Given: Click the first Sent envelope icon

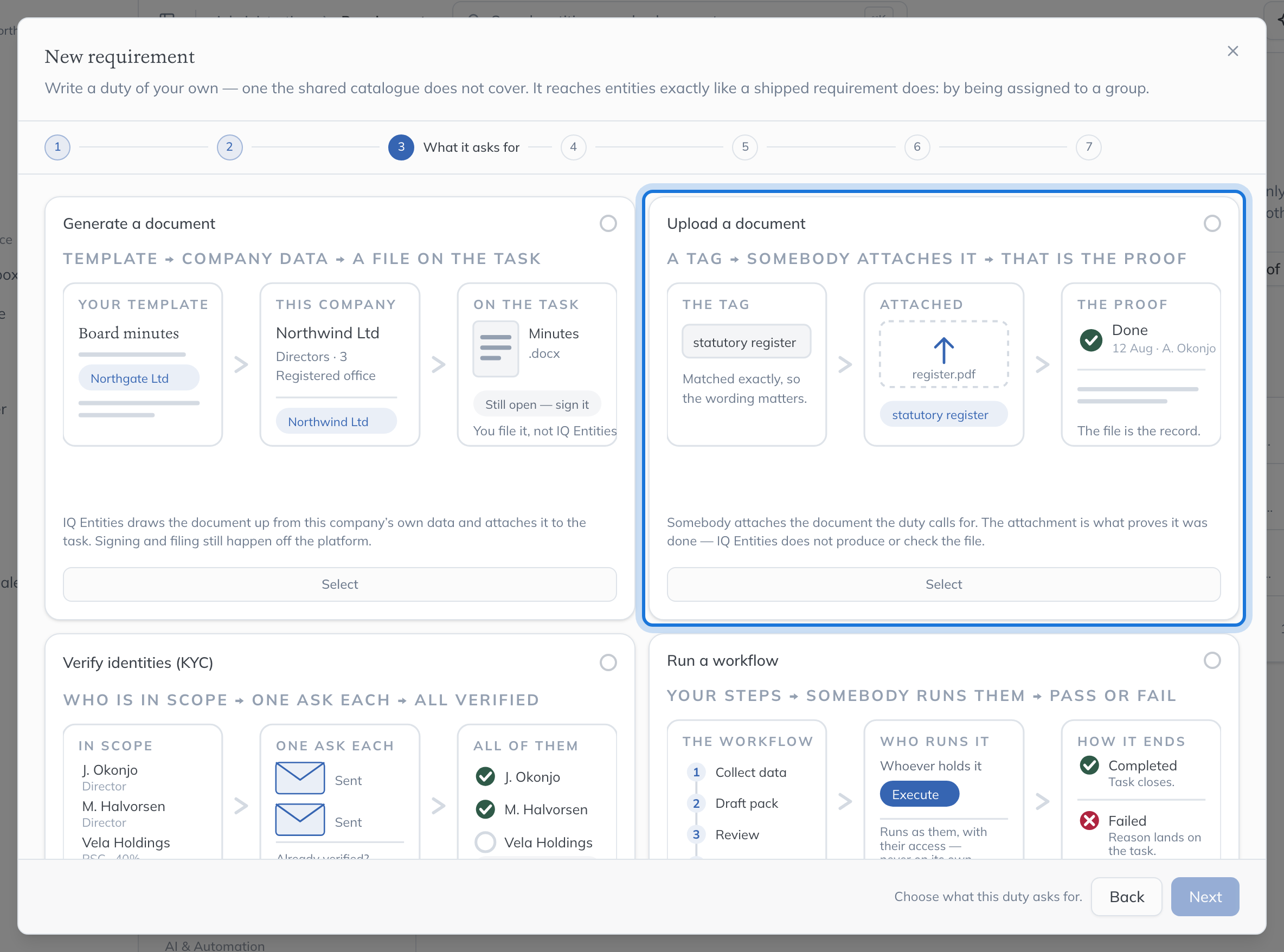Looking at the screenshot, I should [x=300, y=778].
